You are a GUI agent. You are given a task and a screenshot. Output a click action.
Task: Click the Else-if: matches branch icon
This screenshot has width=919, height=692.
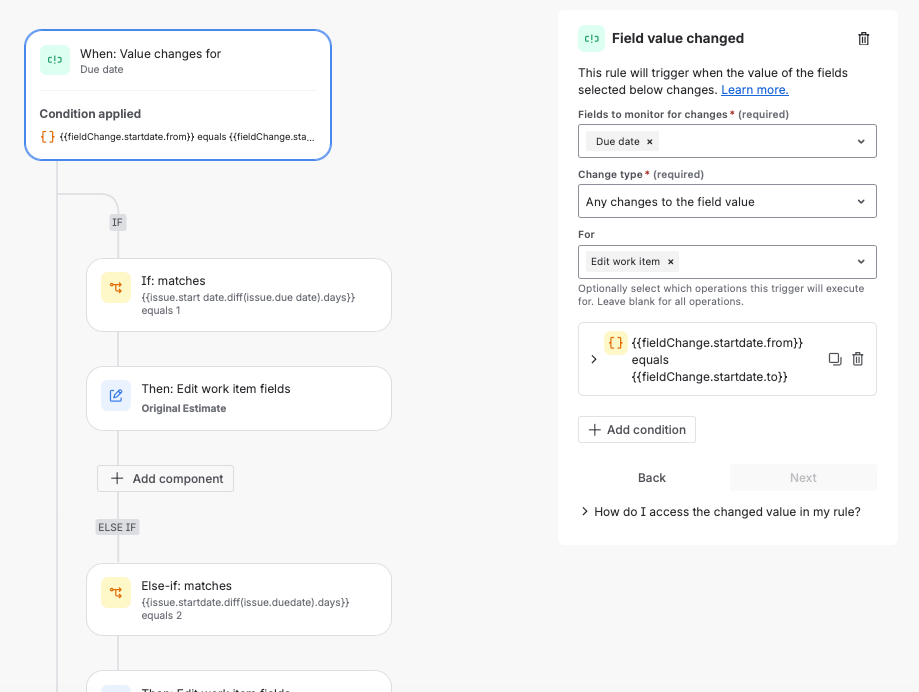pyautogui.click(x=116, y=594)
